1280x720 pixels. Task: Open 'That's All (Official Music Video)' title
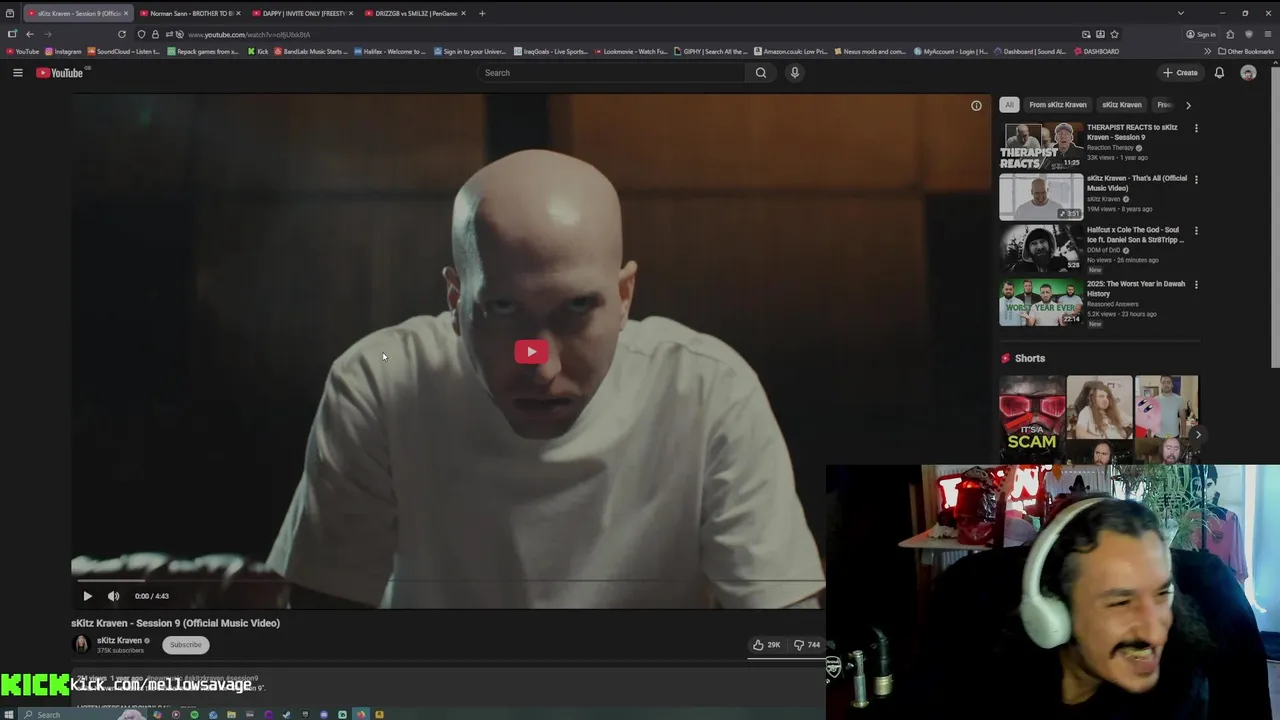1137,183
